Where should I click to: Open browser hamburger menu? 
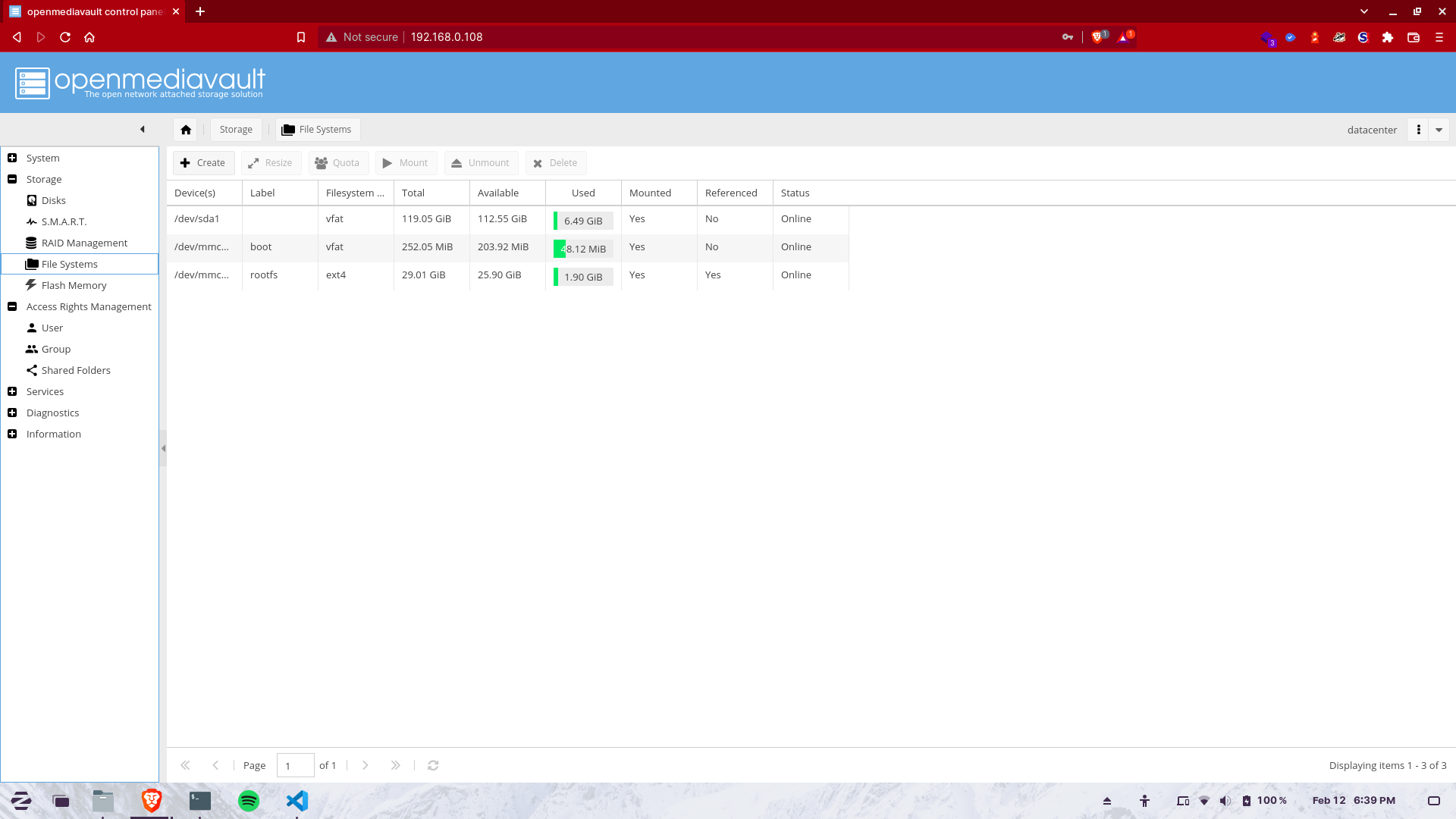(1439, 37)
